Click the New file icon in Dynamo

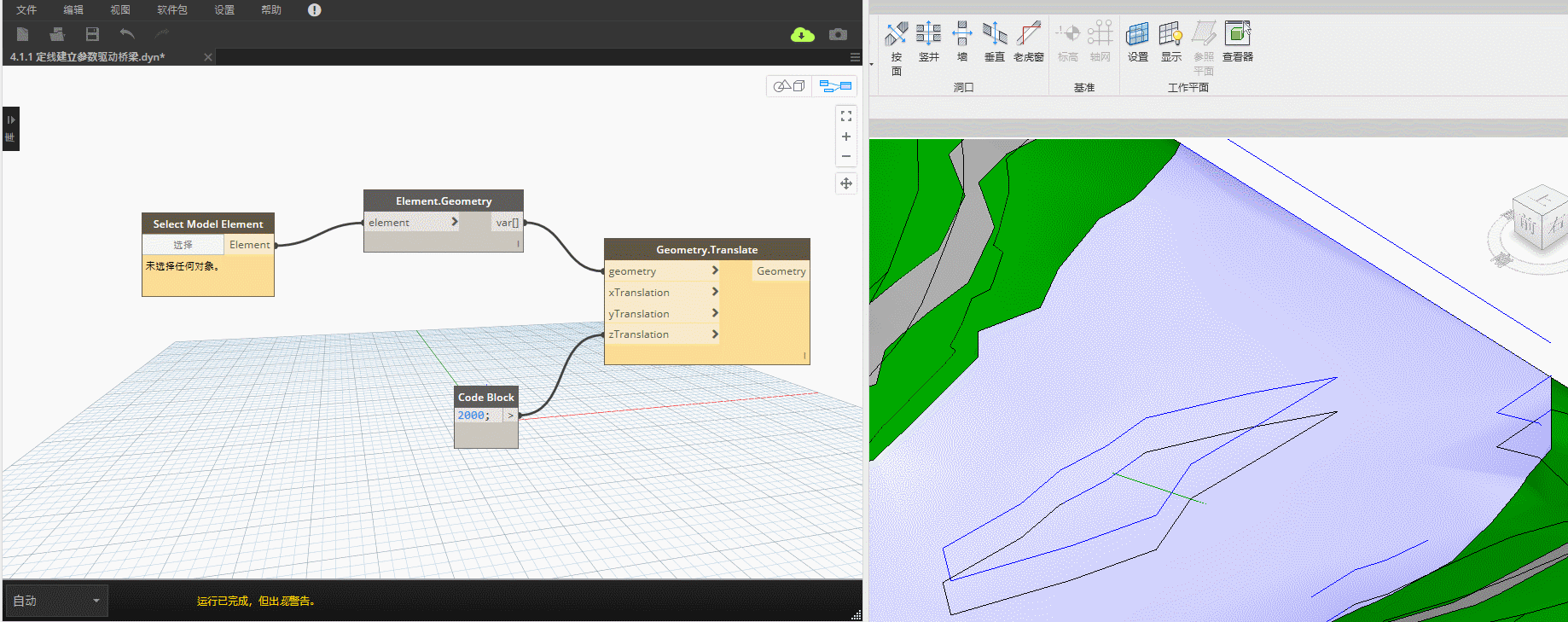pyautogui.click(x=23, y=34)
